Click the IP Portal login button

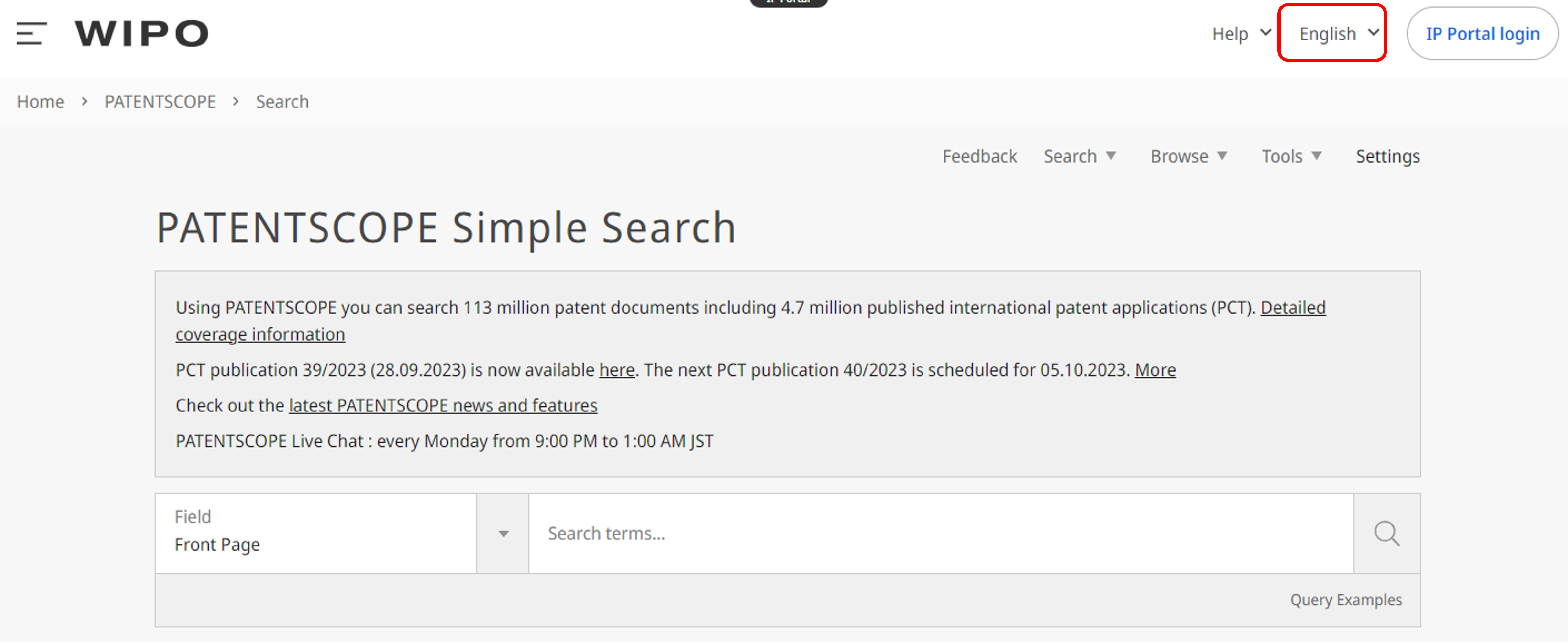click(1482, 33)
